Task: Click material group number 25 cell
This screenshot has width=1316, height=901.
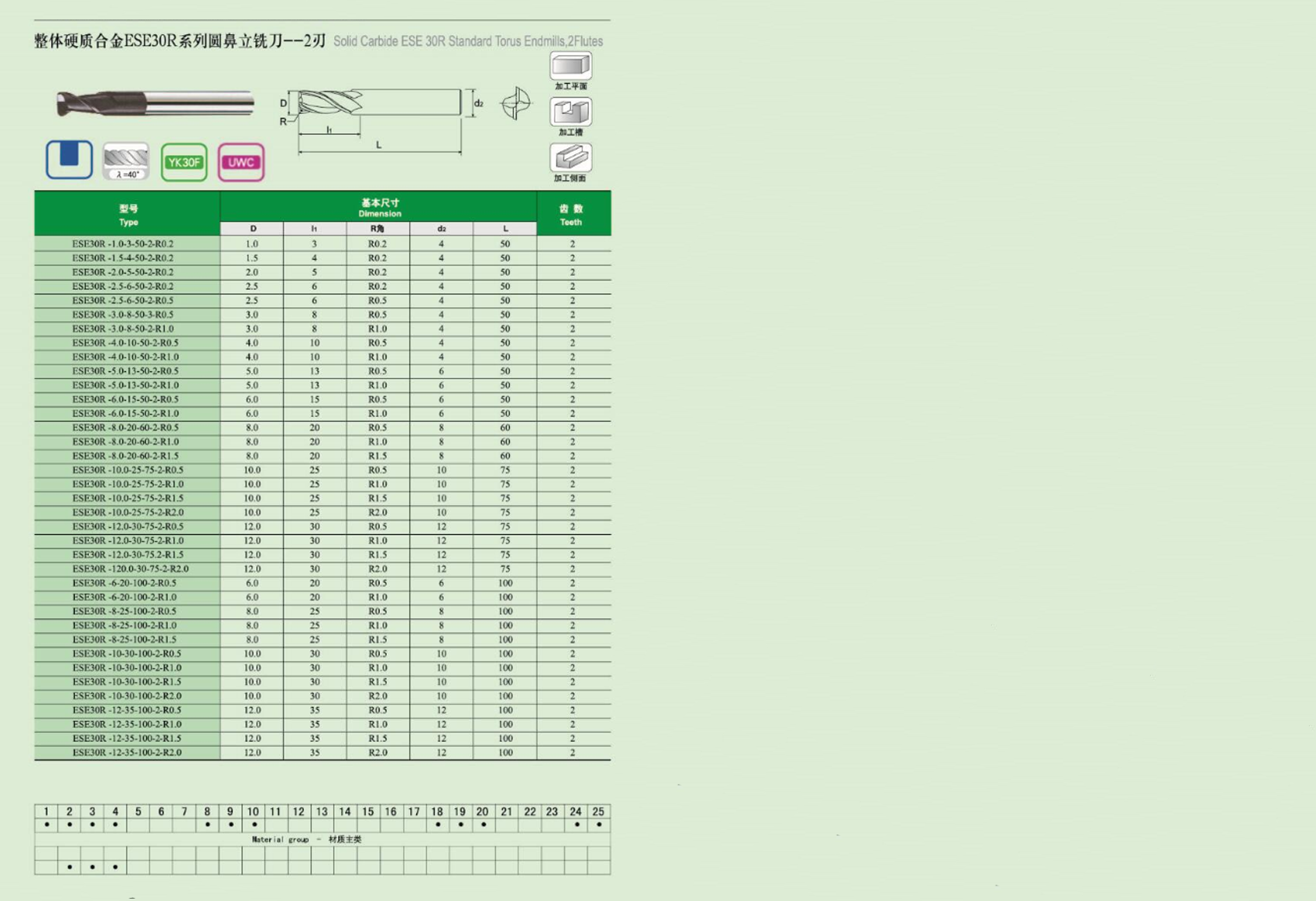Action: [598, 811]
